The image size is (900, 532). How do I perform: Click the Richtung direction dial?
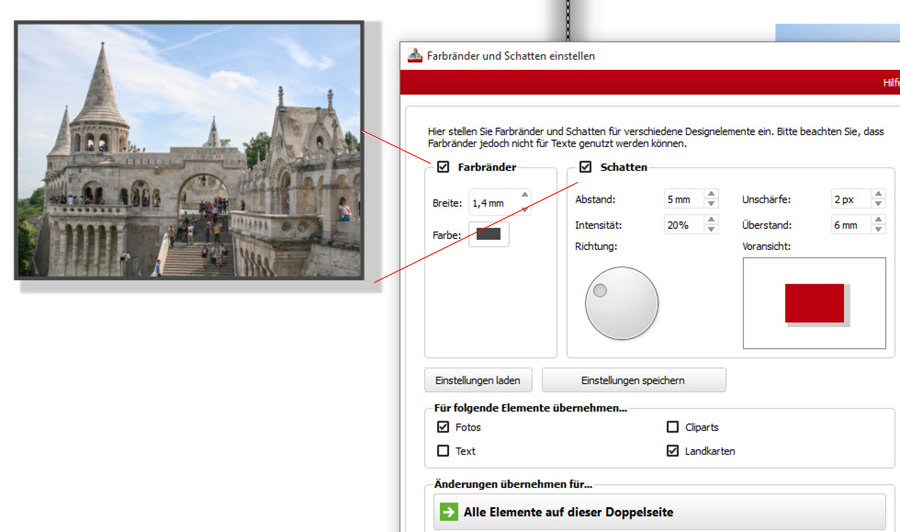(622, 304)
